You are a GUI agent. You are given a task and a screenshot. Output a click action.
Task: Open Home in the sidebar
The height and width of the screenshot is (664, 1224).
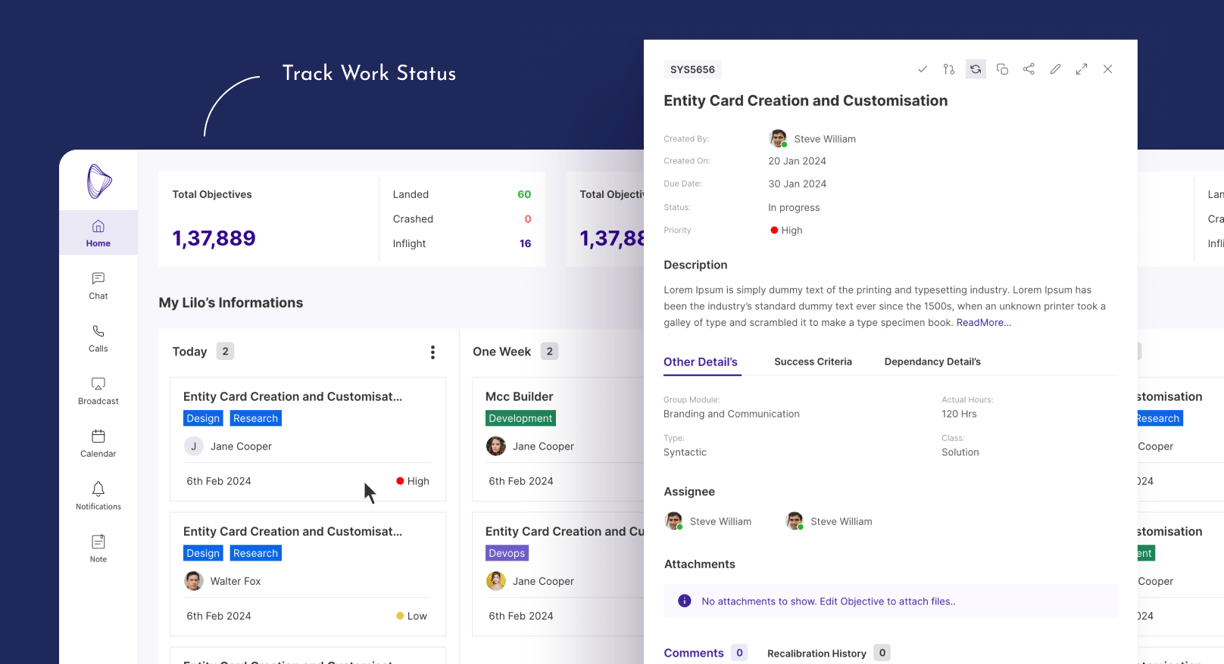[x=98, y=233]
